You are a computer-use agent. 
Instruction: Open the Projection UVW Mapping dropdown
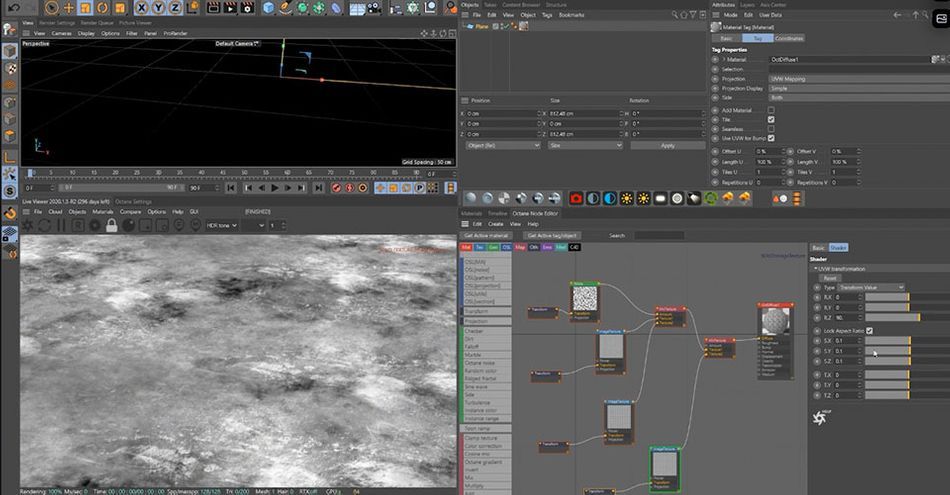(859, 79)
